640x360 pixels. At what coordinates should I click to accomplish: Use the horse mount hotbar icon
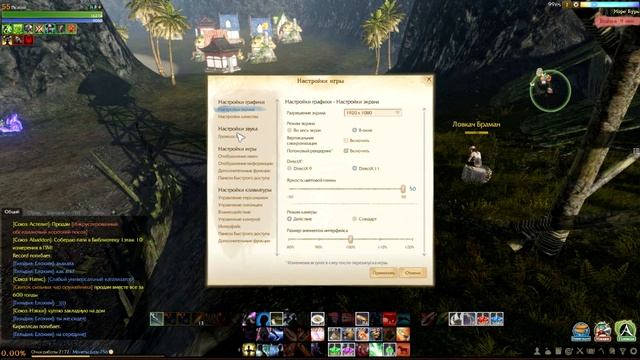tap(403, 349)
